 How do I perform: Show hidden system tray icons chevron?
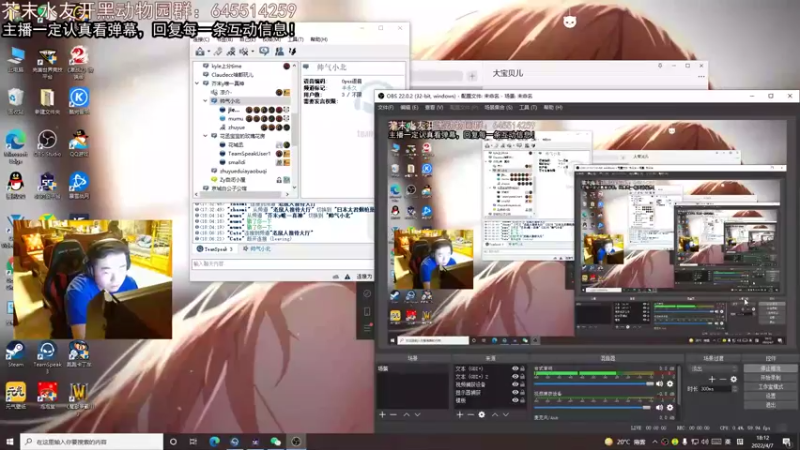pyautogui.click(x=655, y=442)
